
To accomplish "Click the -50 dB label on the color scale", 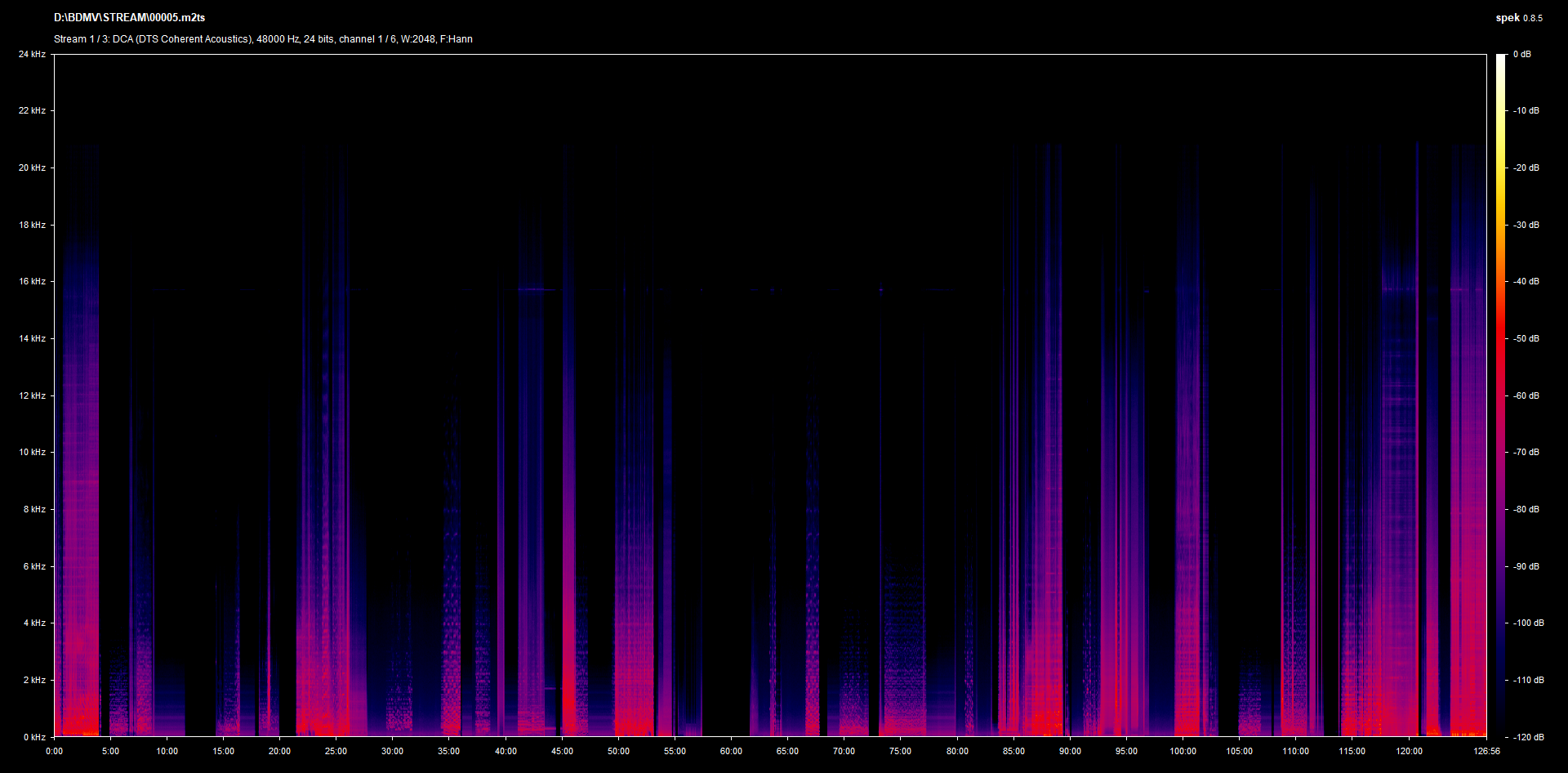I will [1526, 338].
